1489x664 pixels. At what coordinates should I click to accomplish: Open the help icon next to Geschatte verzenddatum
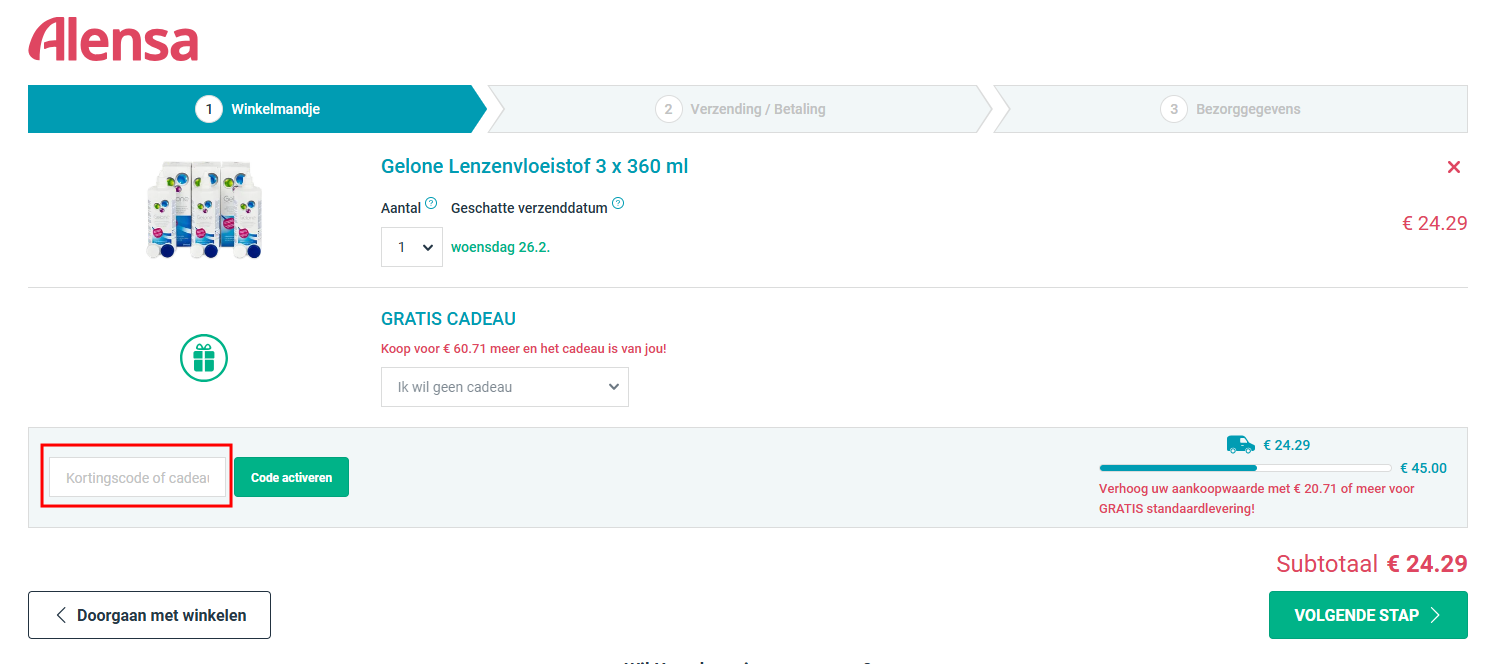click(x=618, y=203)
